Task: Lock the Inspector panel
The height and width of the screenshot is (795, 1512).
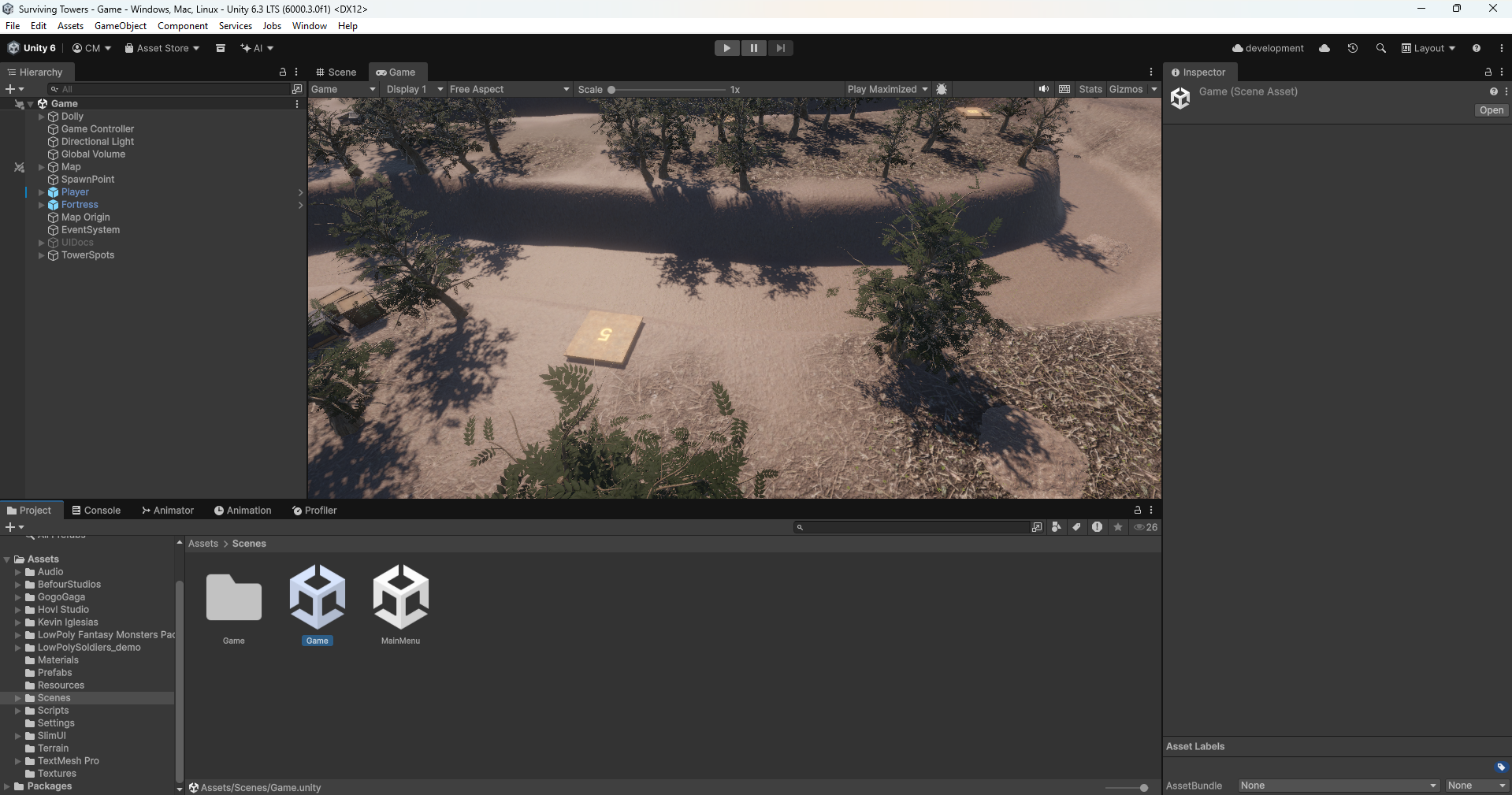Action: click(1488, 72)
